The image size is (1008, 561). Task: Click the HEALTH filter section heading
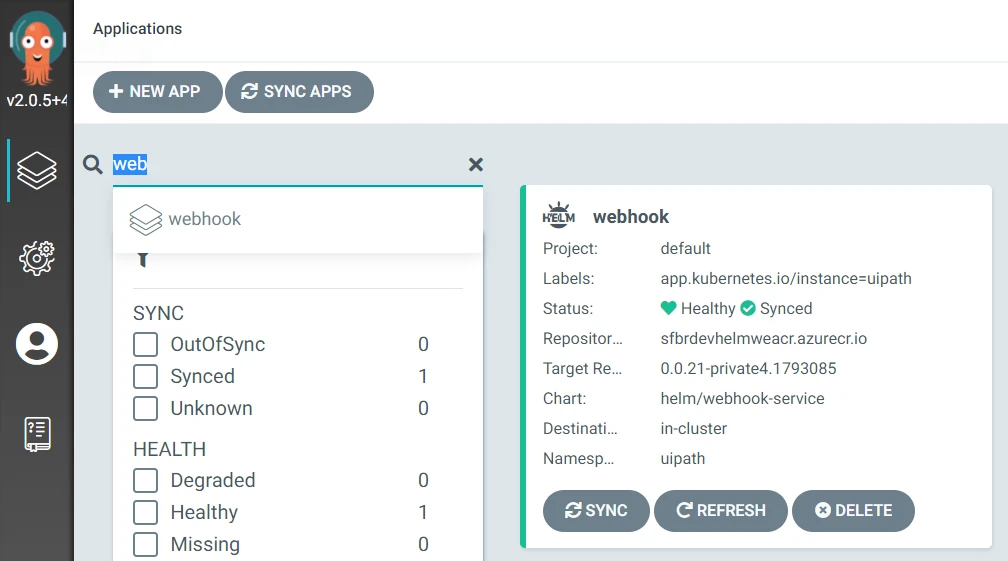tap(170, 449)
